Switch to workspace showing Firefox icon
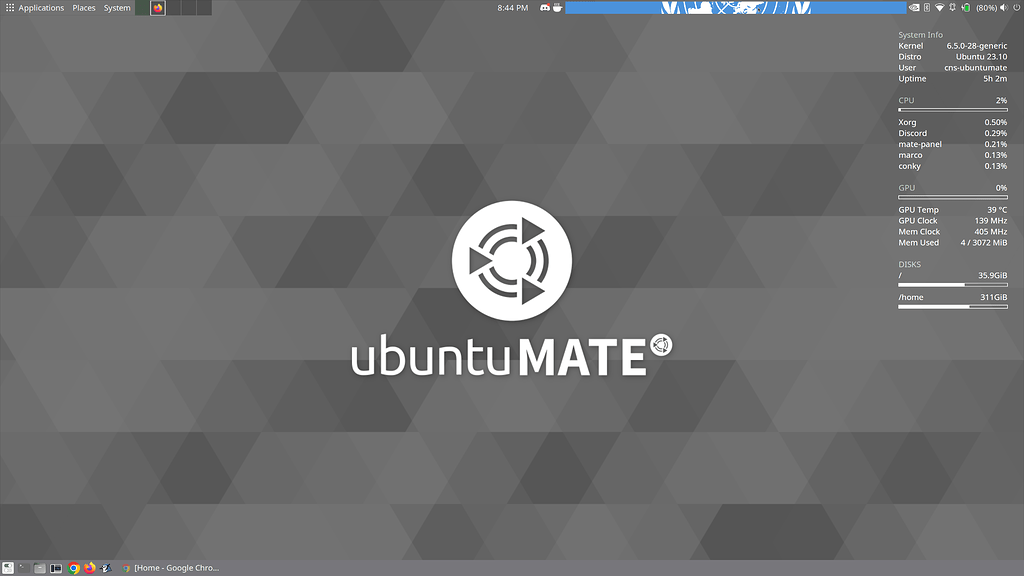The image size is (1024, 576). click(157, 8)
